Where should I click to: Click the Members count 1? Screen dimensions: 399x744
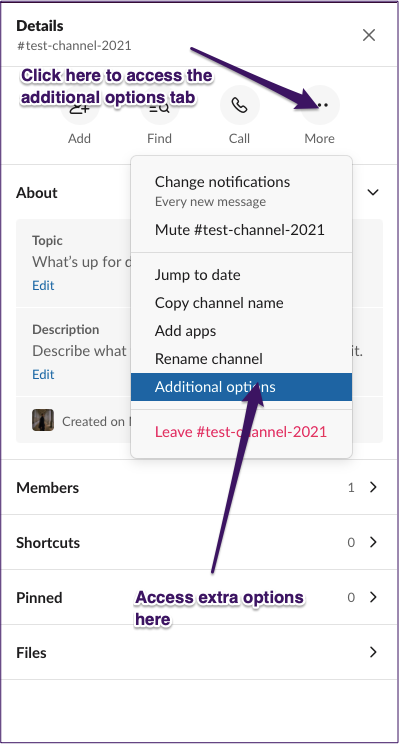(351, 488)
